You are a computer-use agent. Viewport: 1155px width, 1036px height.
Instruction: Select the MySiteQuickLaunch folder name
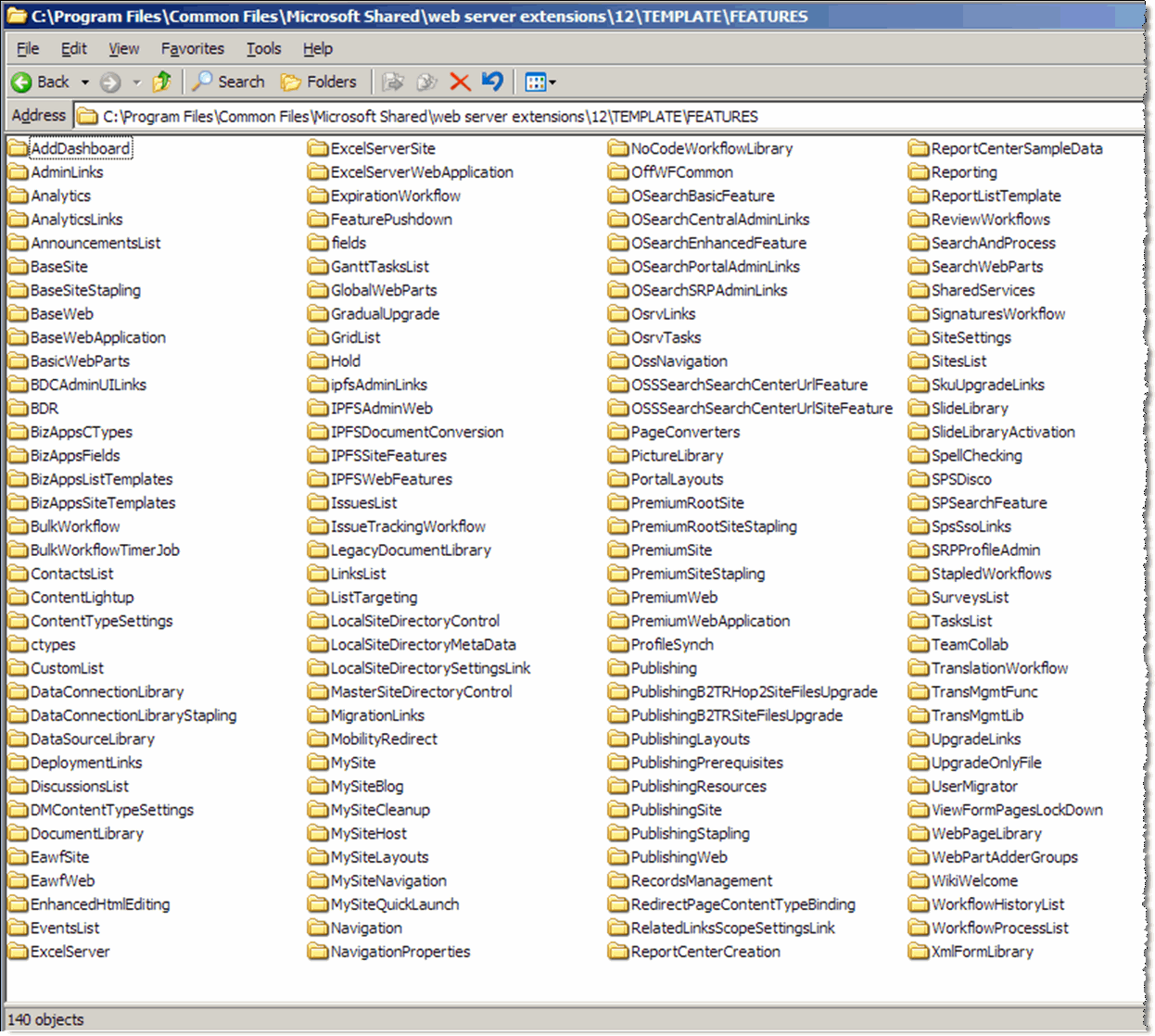[x=395, y=904]
